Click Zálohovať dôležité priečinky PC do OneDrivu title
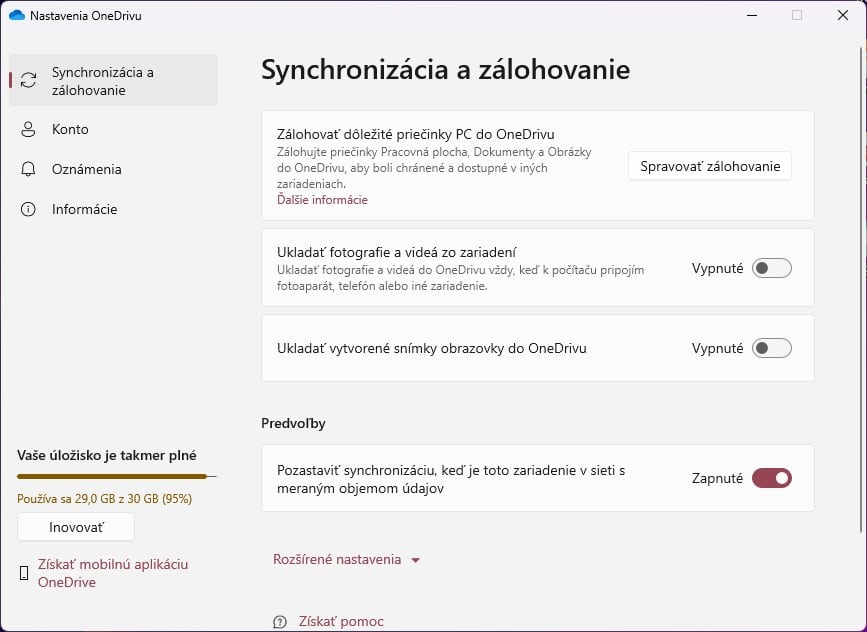Viewport: 867px width, 632px height. click(415, 134)
